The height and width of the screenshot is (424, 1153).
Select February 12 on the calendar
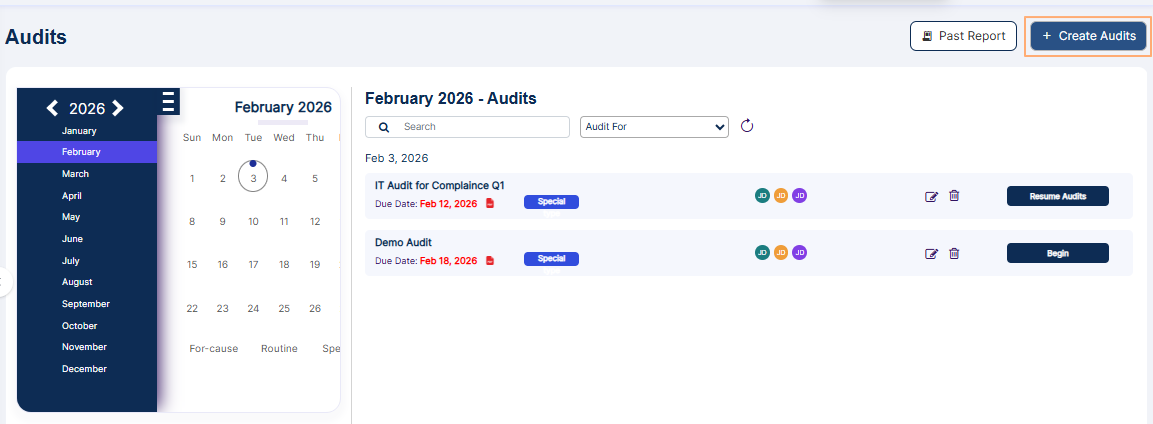[x=315, y=221]
